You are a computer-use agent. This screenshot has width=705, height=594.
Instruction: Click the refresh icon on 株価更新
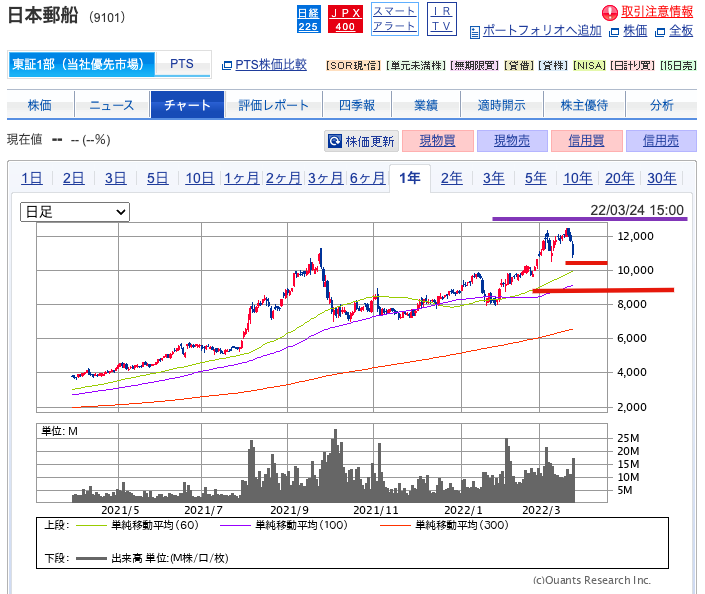[335, 141]
